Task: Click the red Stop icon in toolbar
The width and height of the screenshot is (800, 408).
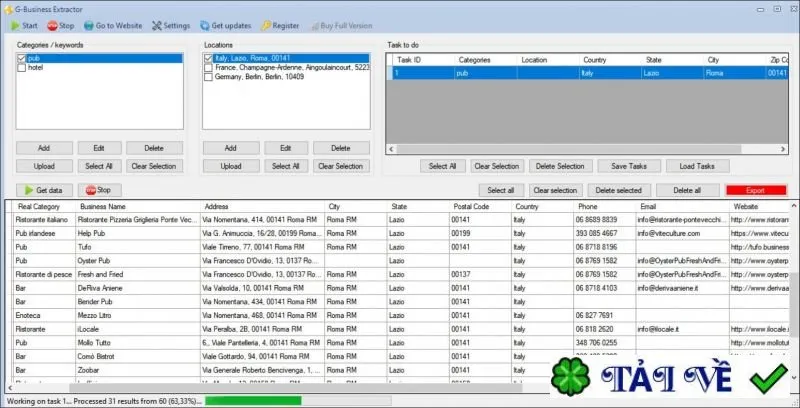Action: [53, 26]
